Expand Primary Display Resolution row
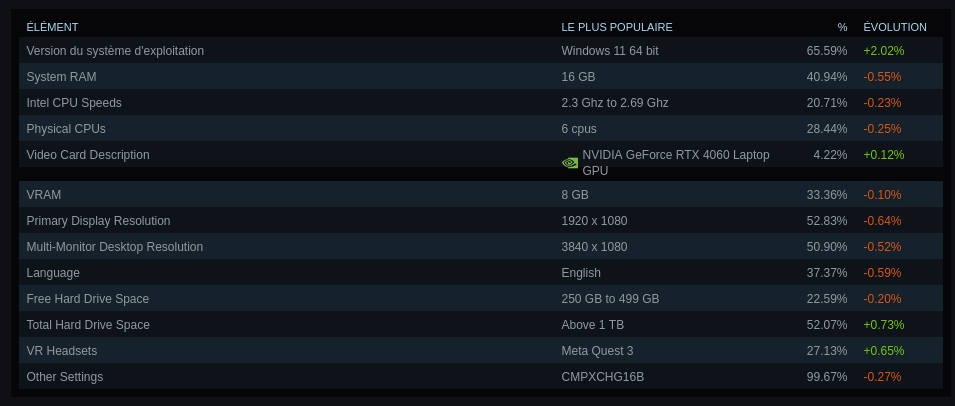Image resolution: width=955 pixels, height=406 pixels. [98, 221]
